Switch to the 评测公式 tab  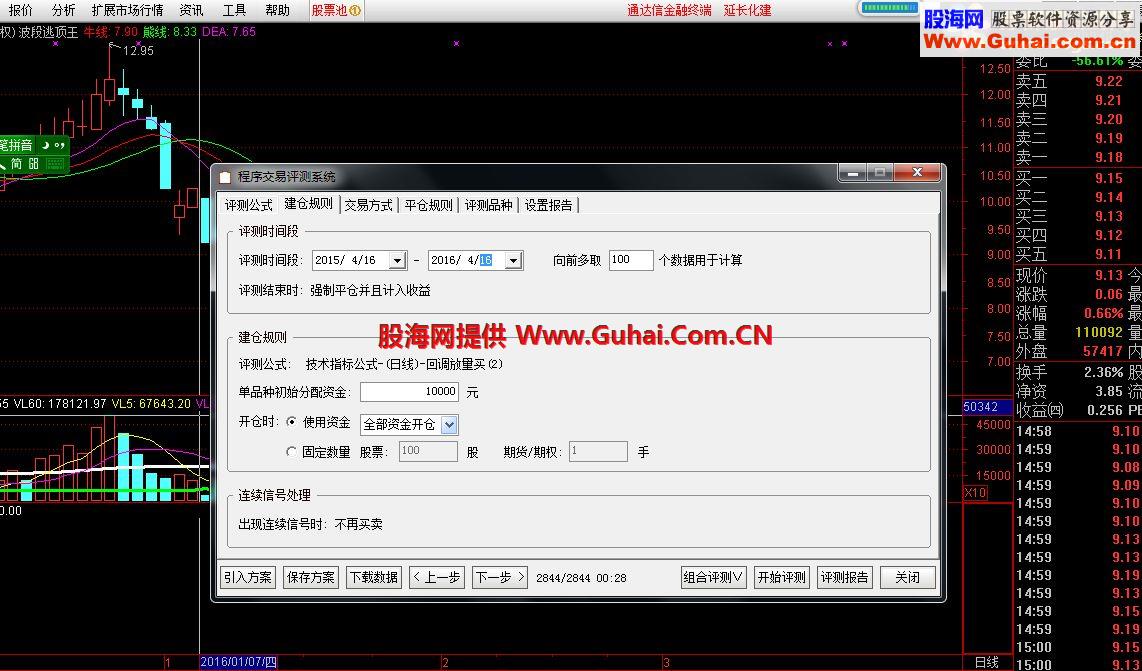point(248,205)
